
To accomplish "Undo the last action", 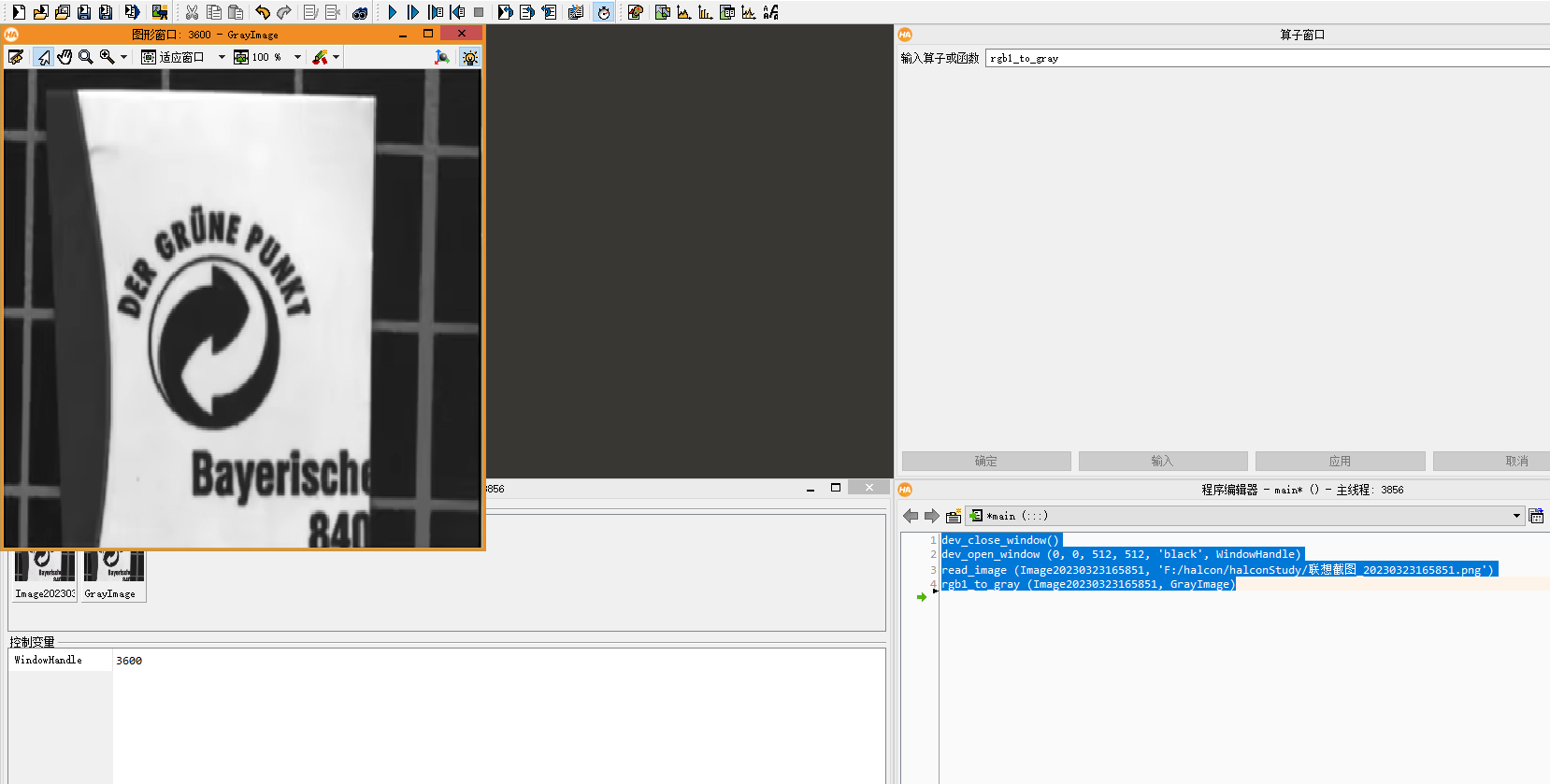I will pos(263,12).
